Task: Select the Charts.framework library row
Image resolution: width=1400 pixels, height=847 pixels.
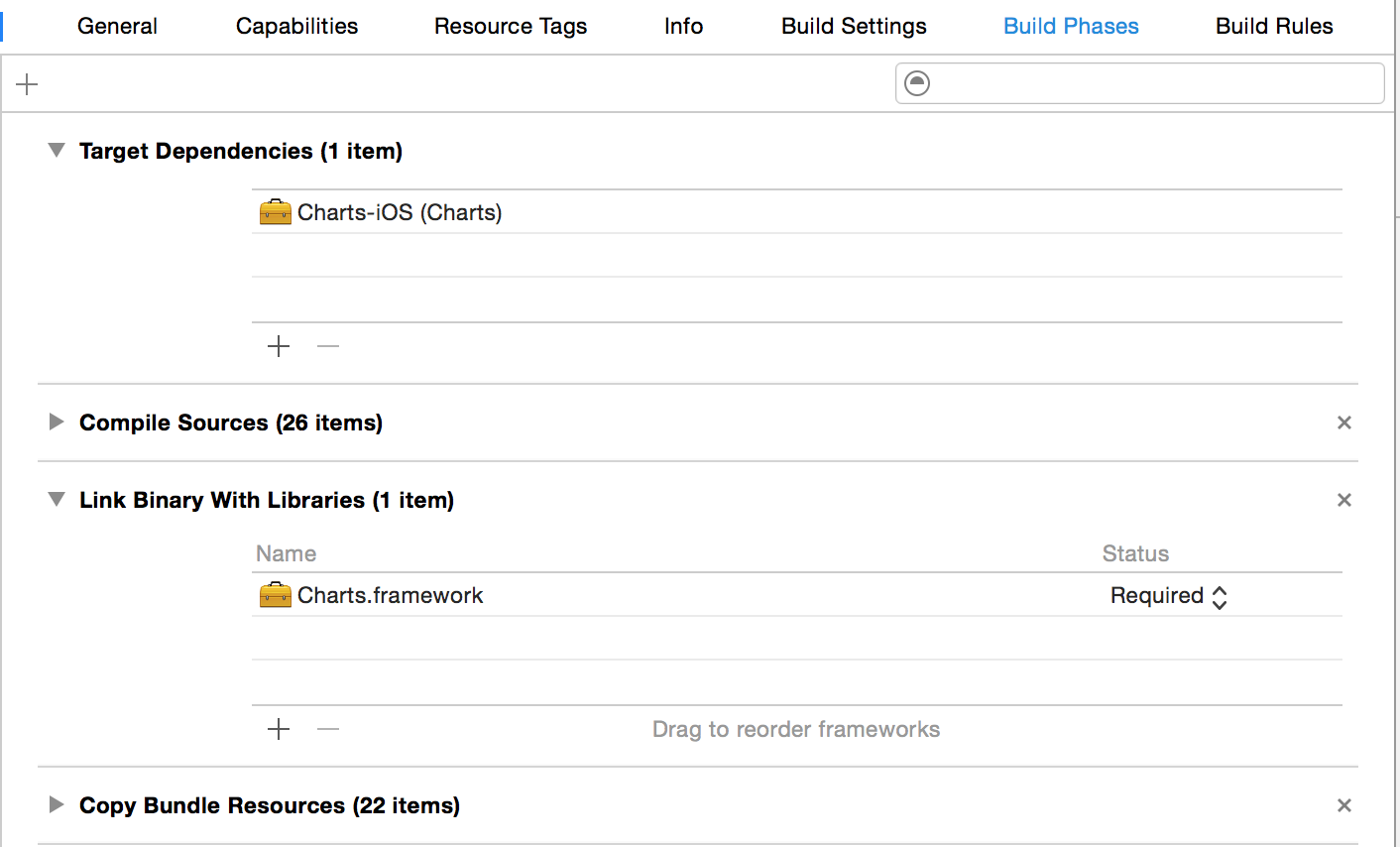Action: click(391, 595)
